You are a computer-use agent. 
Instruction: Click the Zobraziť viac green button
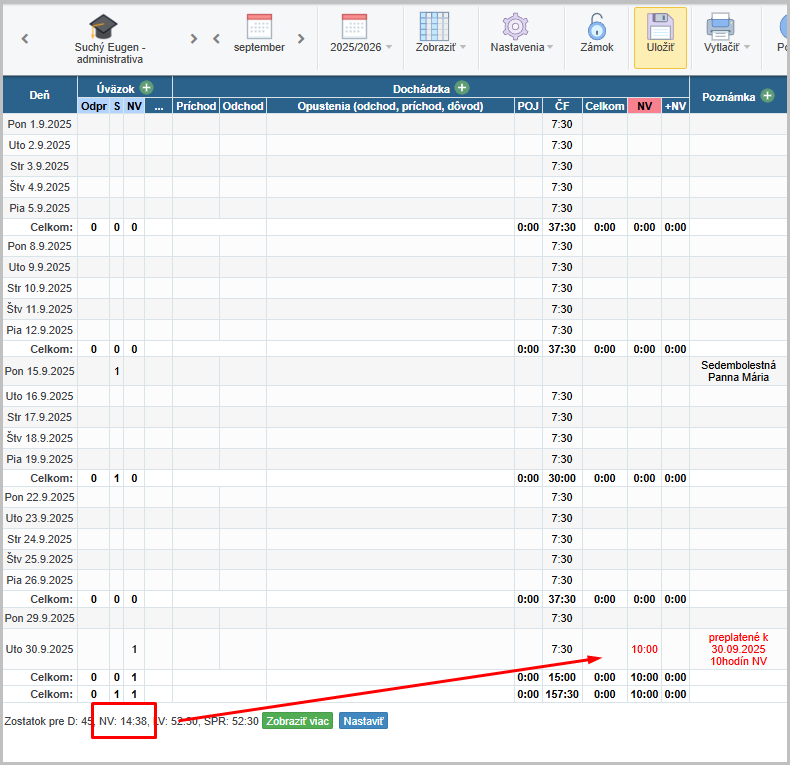297,721
